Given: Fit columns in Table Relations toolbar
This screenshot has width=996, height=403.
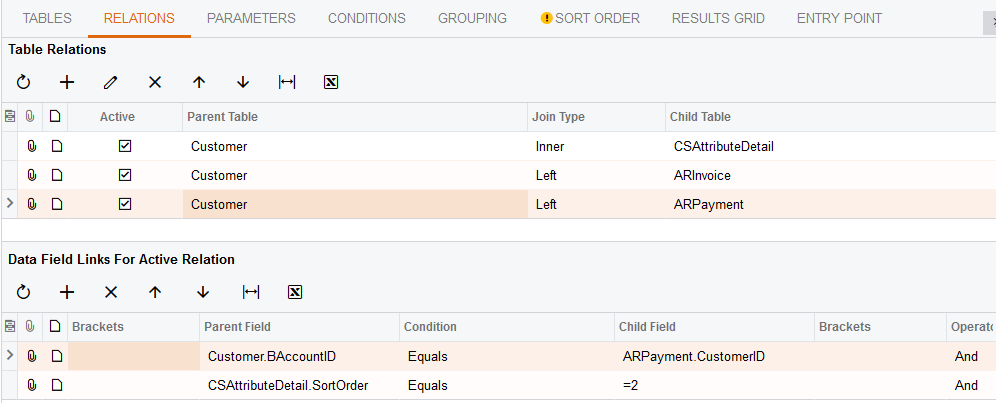Looking at the screenshot, I should pos(287,82).
